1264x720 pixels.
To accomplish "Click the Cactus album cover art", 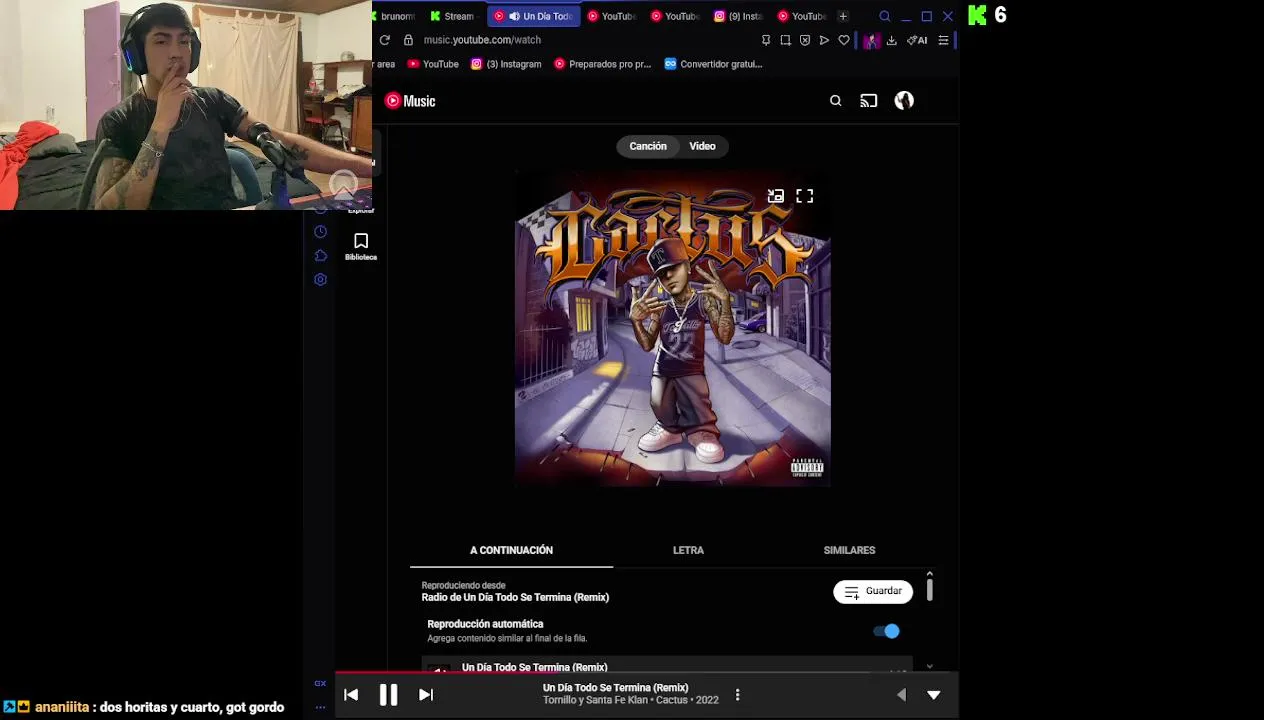I will pos(672,328).
